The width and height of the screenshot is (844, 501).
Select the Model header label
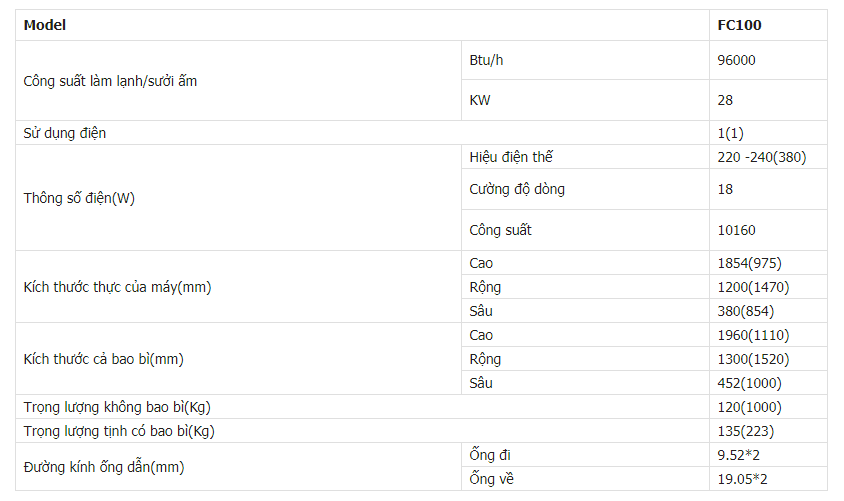[x=45, y=25]
